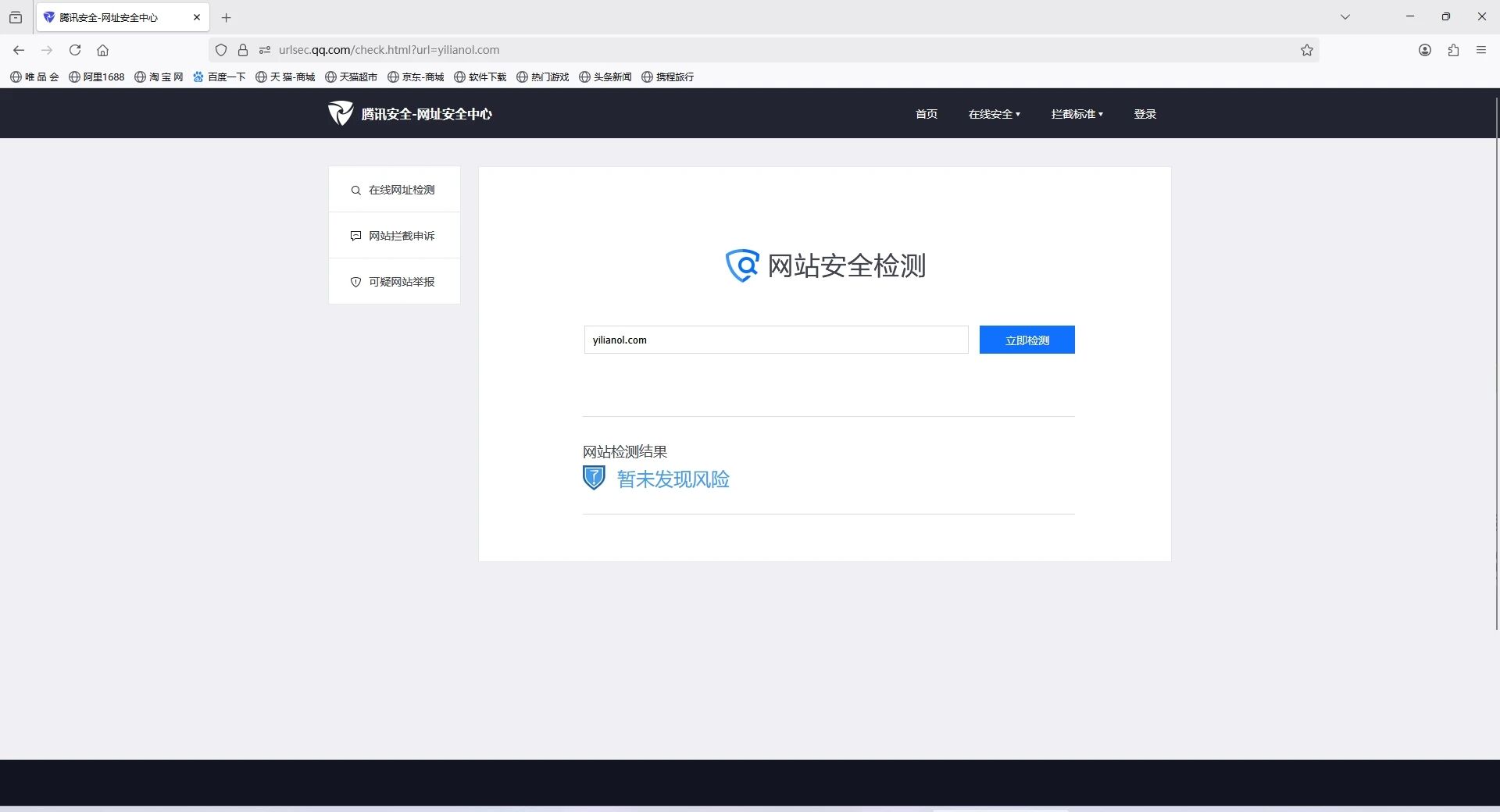Screen dimensions: 1500x812
Task: Open the 百度一下 bookmark
Action: 220,77
